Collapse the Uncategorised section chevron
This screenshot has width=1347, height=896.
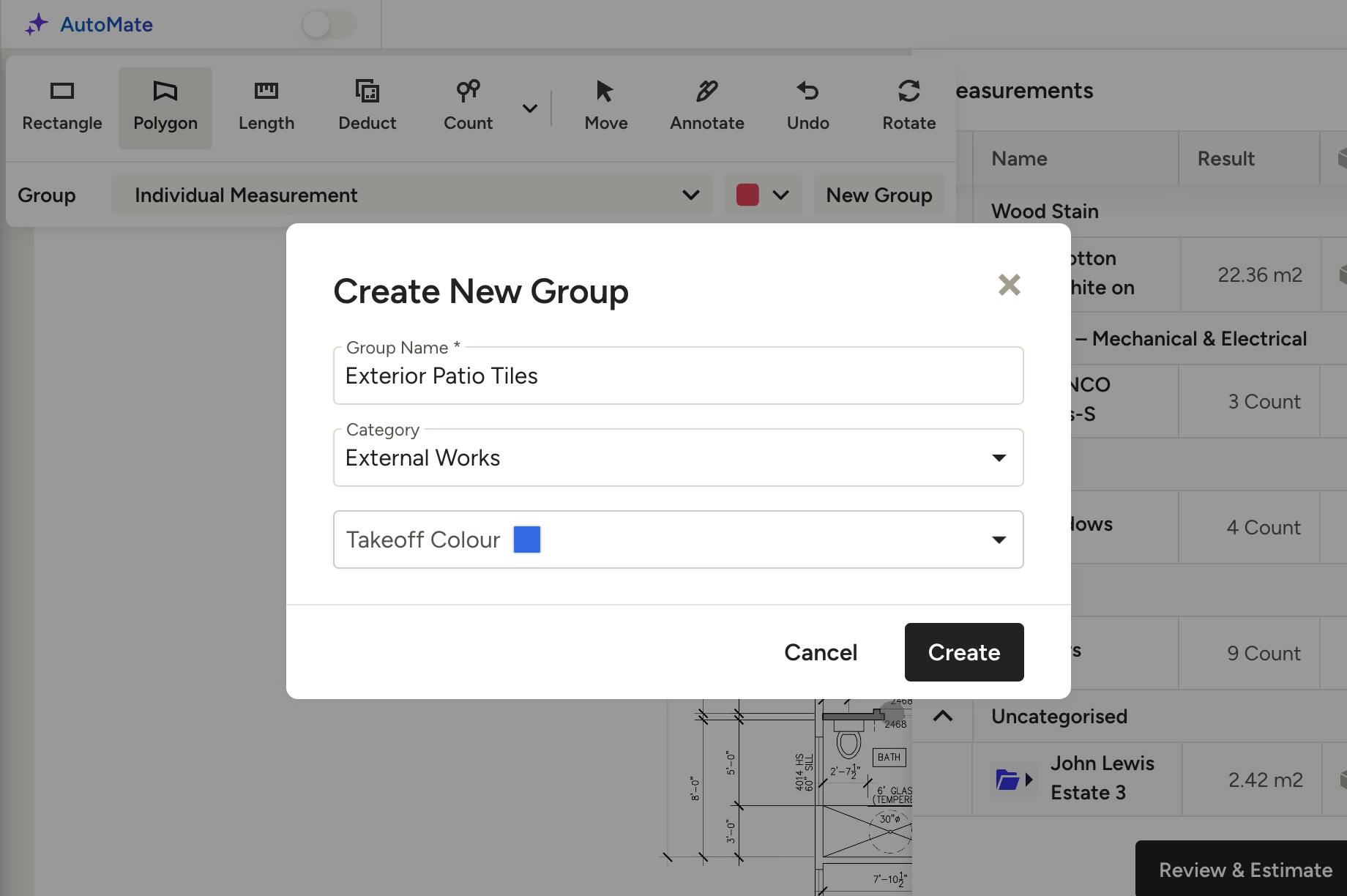click(943, 716)
